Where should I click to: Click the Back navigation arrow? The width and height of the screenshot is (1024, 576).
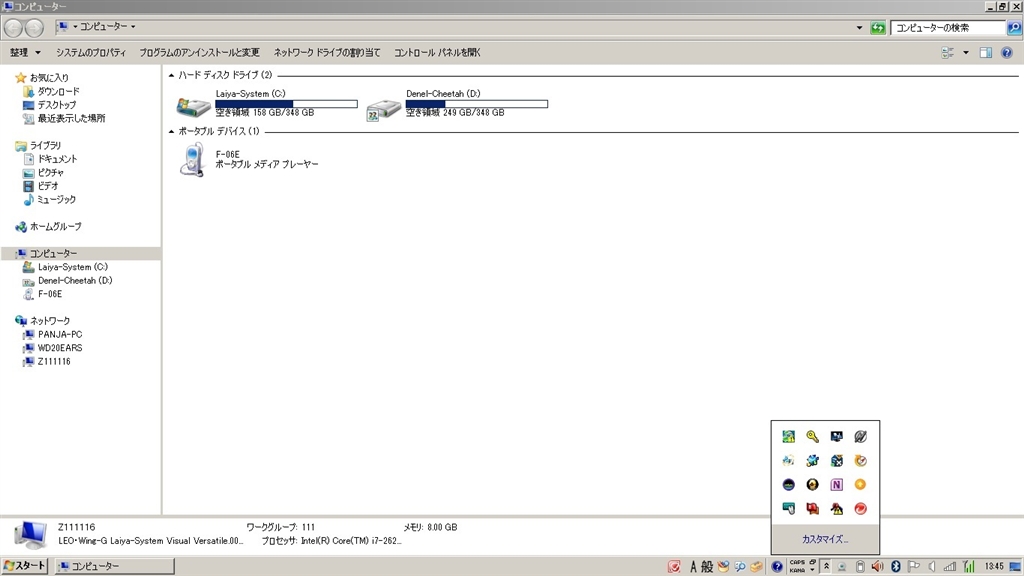pos(14,27)
